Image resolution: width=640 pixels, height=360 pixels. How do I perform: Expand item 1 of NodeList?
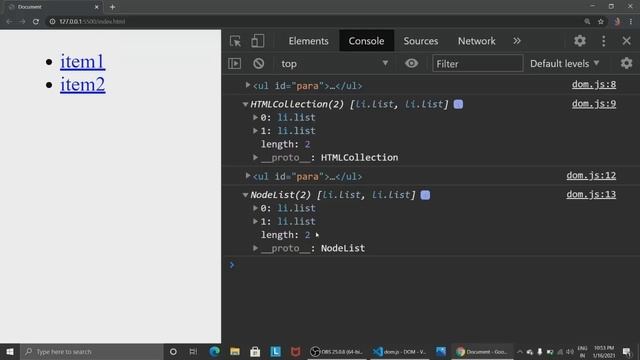[x=256, y=221]
